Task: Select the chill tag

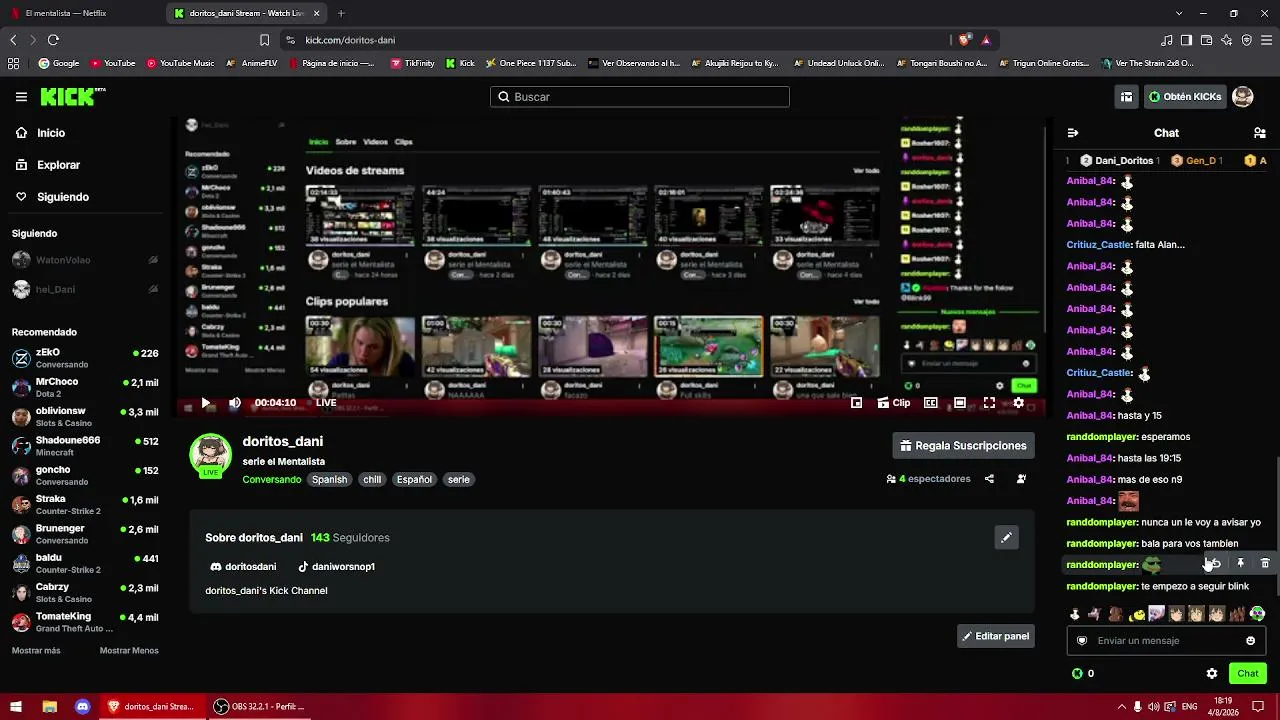Action: pyautogui.click(x=372, y=480)
